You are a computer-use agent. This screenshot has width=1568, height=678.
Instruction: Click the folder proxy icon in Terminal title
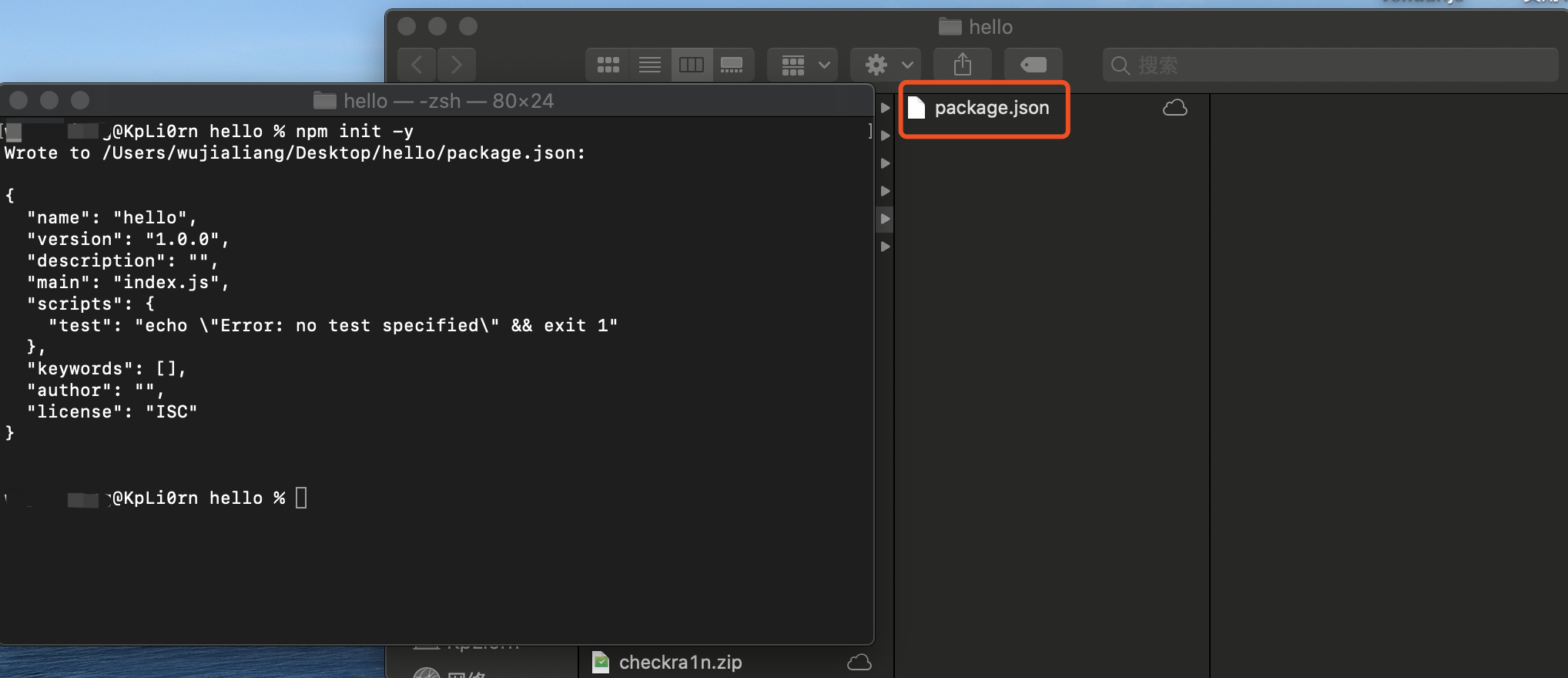[325, 101]
